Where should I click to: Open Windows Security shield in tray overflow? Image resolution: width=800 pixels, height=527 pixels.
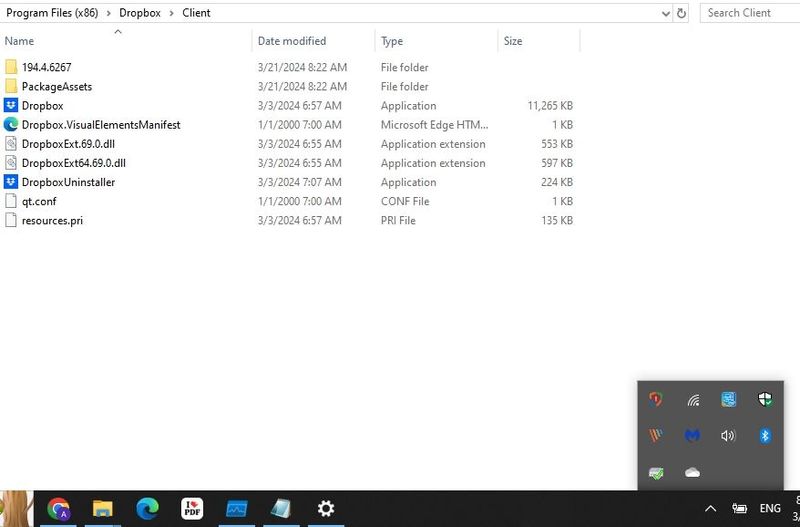click(765, 399)
